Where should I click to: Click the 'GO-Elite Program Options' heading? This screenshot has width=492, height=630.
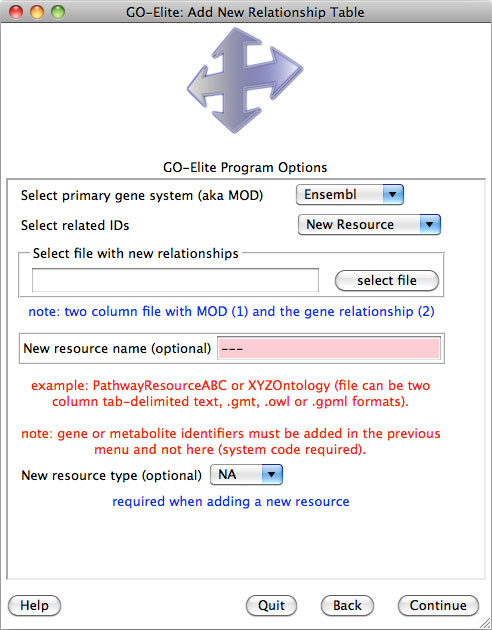[x=245, y=167]
